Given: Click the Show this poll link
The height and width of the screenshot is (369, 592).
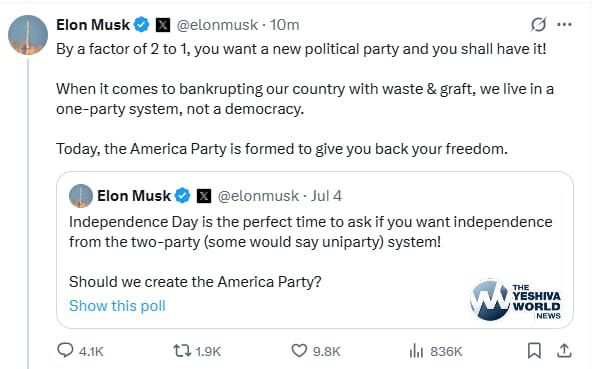Looking at the screenshot, I should (117, 306).
